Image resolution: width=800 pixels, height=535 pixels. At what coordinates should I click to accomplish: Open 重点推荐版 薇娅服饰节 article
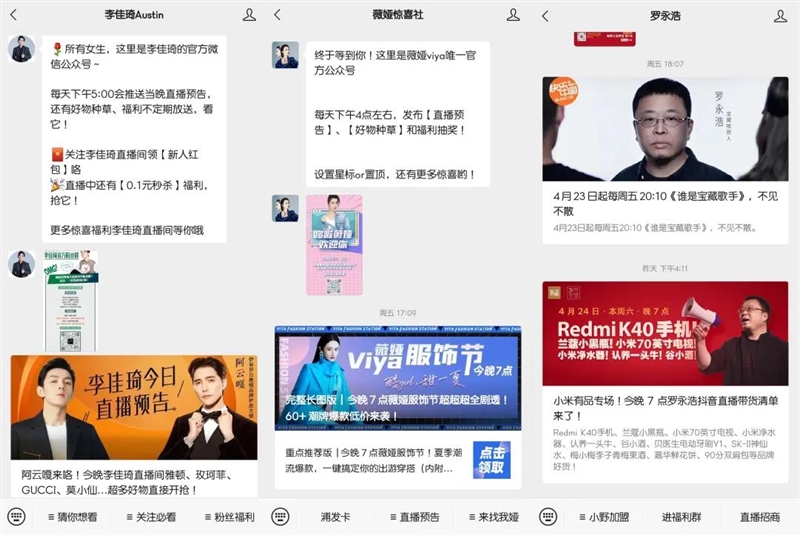[x=373, y=460]
